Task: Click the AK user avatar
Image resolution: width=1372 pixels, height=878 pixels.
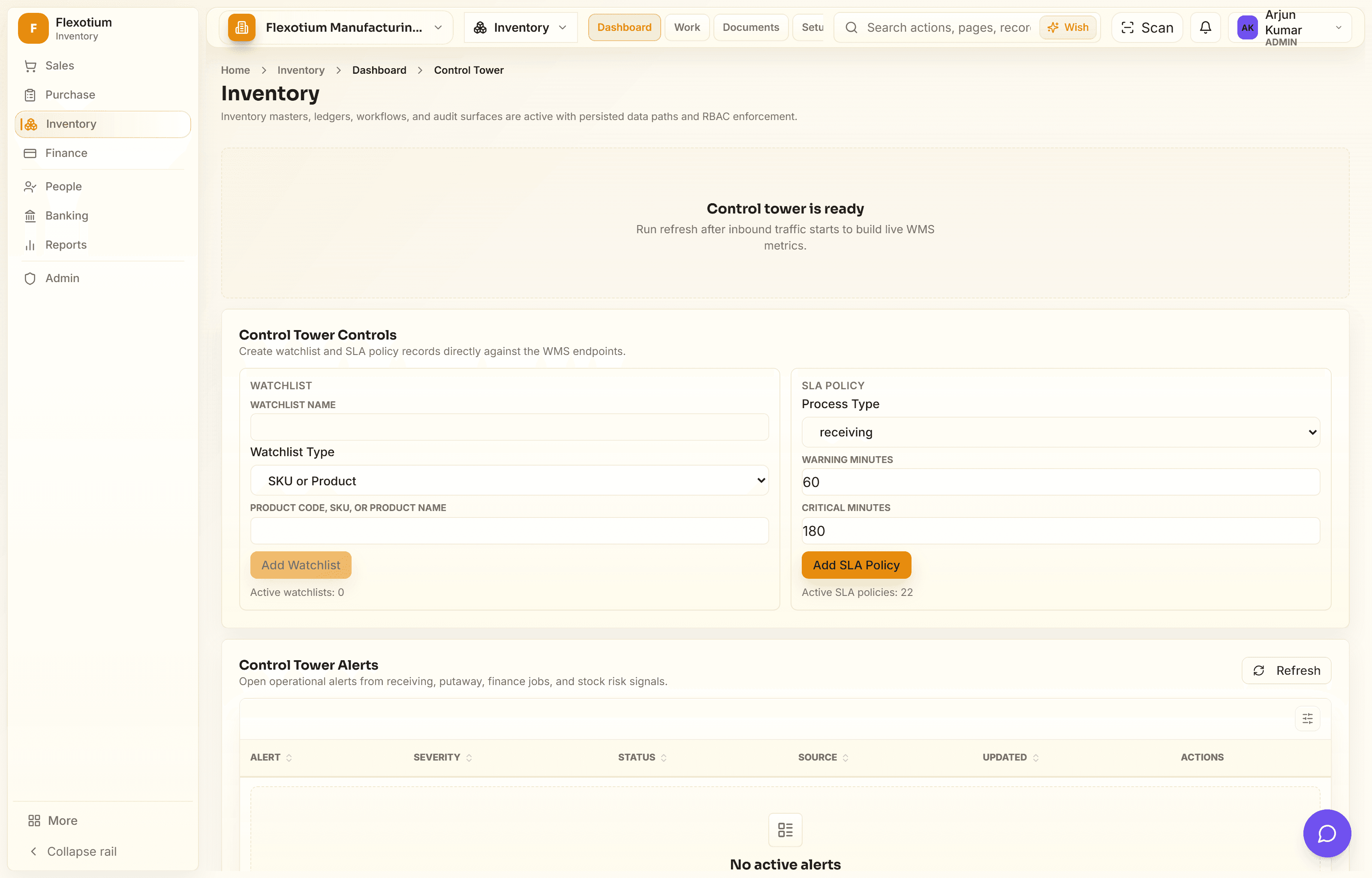Action: point(1247,27)
